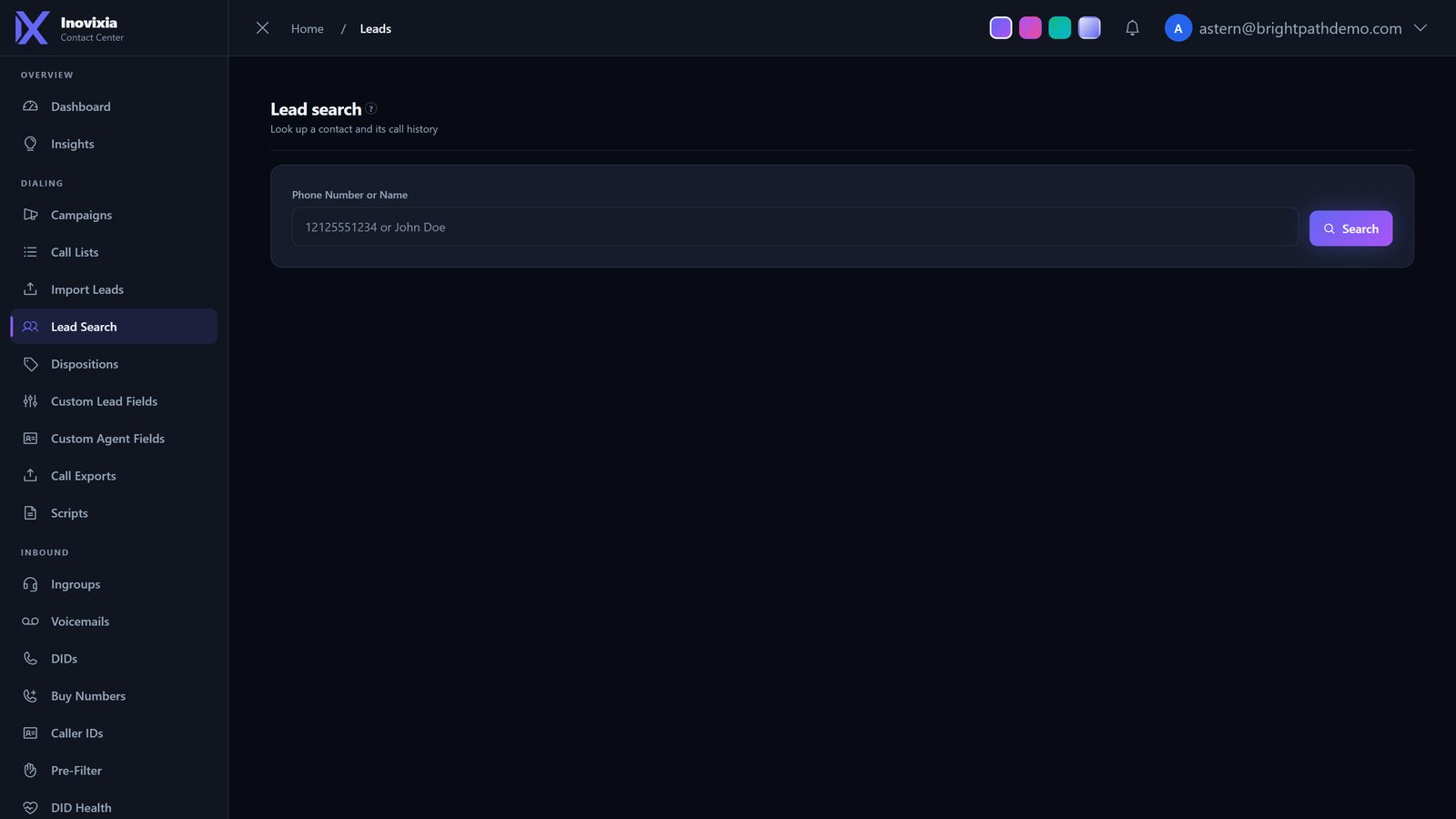Select the purple theme swatch
1456x819 pixels.
(x=1001, y=28)
